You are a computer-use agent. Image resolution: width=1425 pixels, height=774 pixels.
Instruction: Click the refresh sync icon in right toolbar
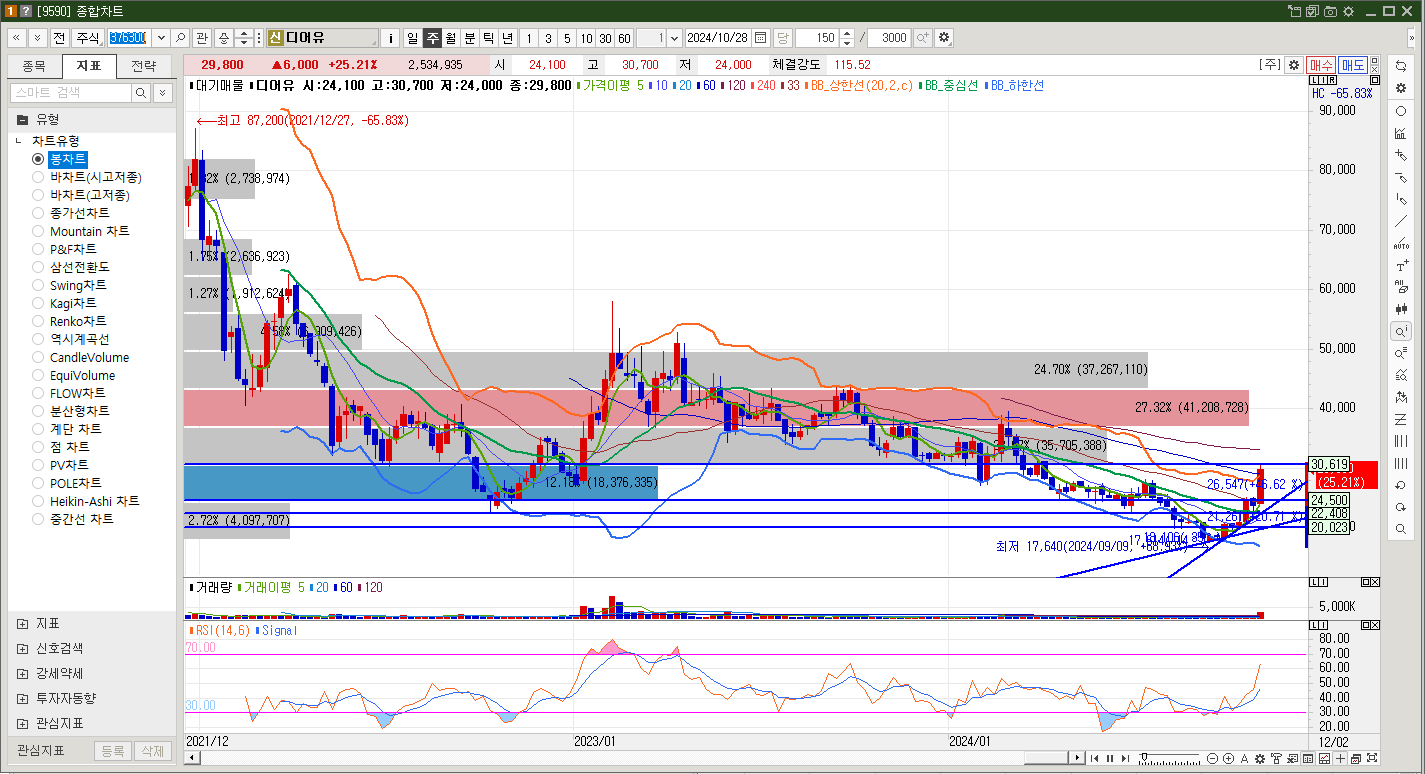(1401, 65)
